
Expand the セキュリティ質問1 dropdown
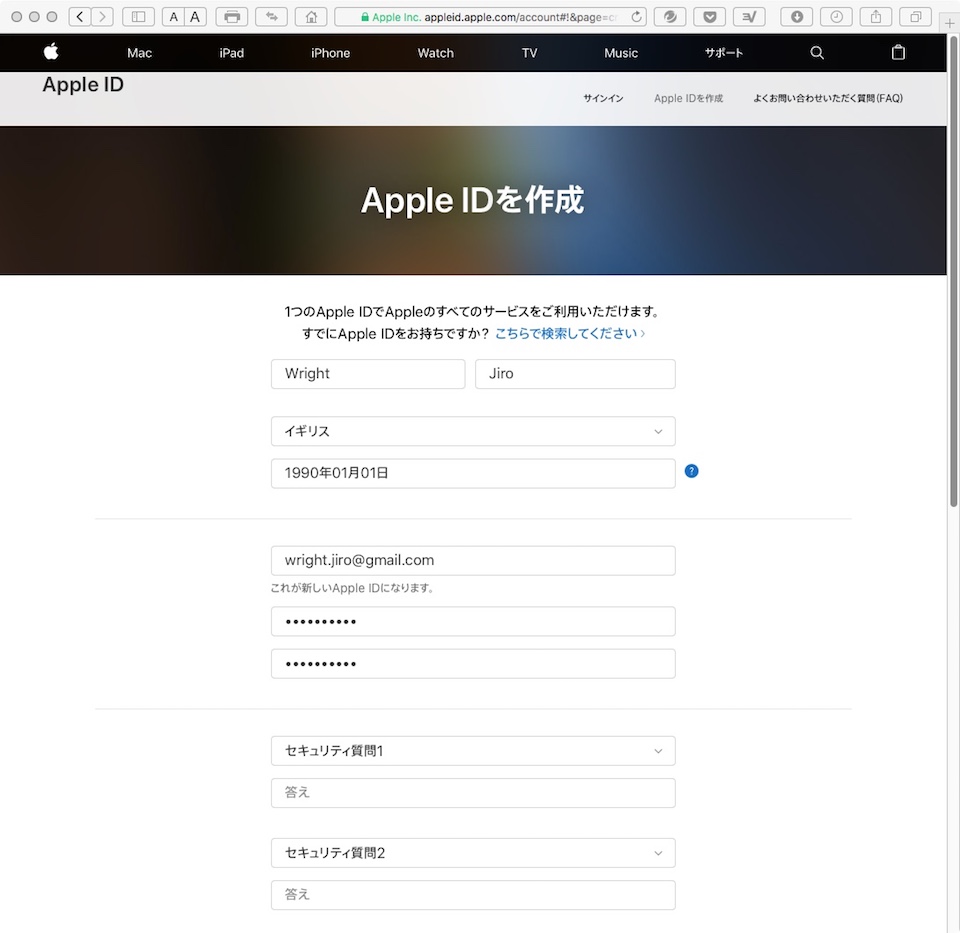tap(473, 751)
